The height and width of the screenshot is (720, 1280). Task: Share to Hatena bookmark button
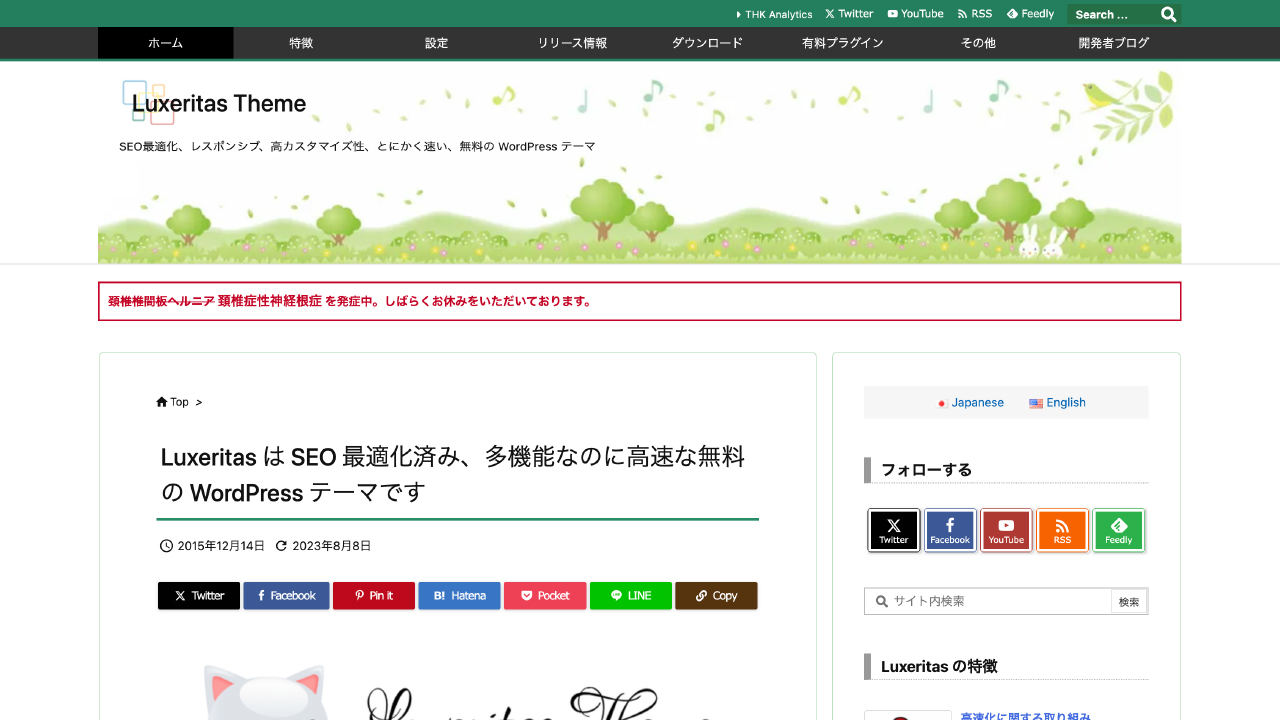459,596
